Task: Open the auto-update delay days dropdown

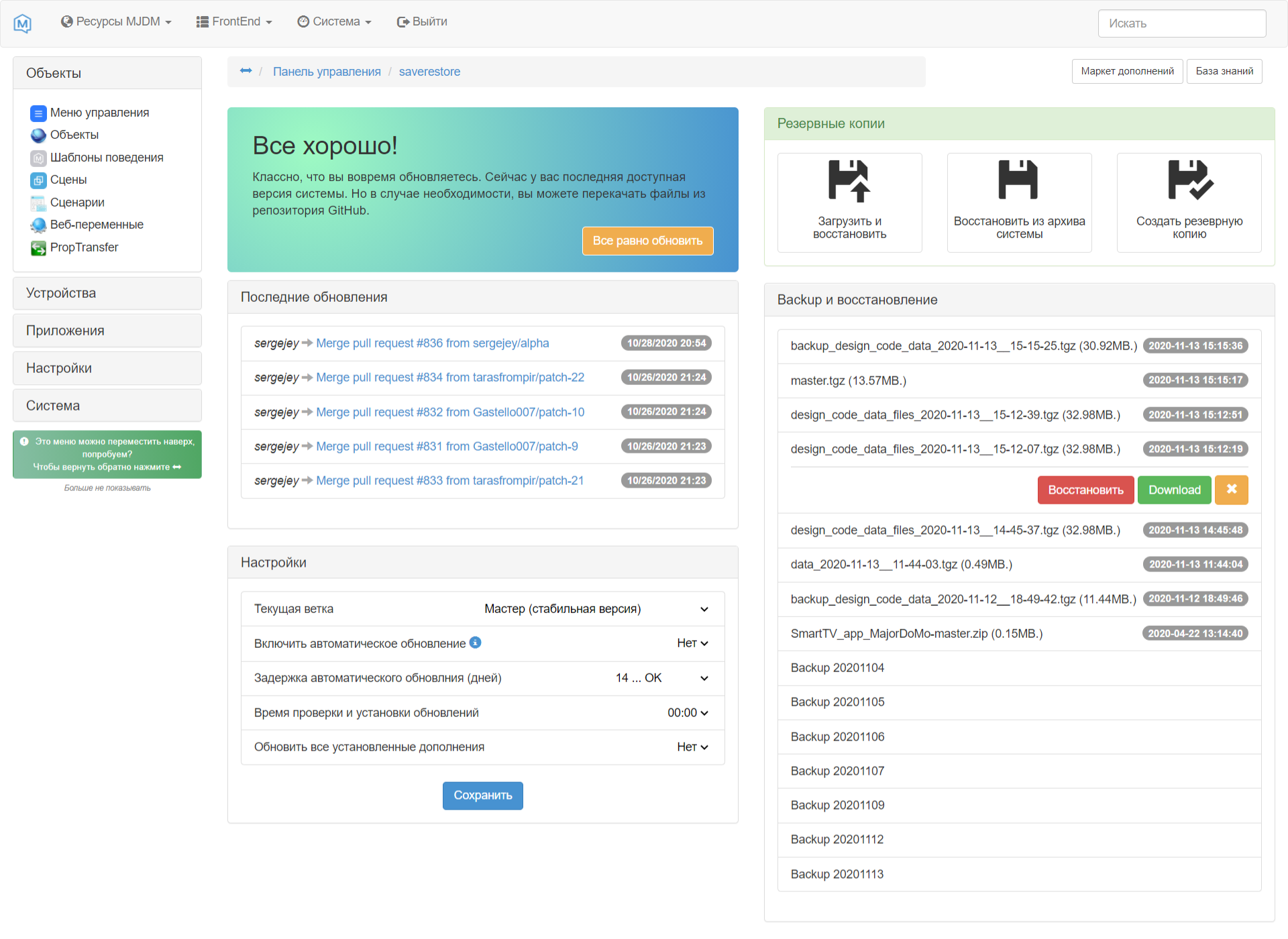Action: (661, 678)
